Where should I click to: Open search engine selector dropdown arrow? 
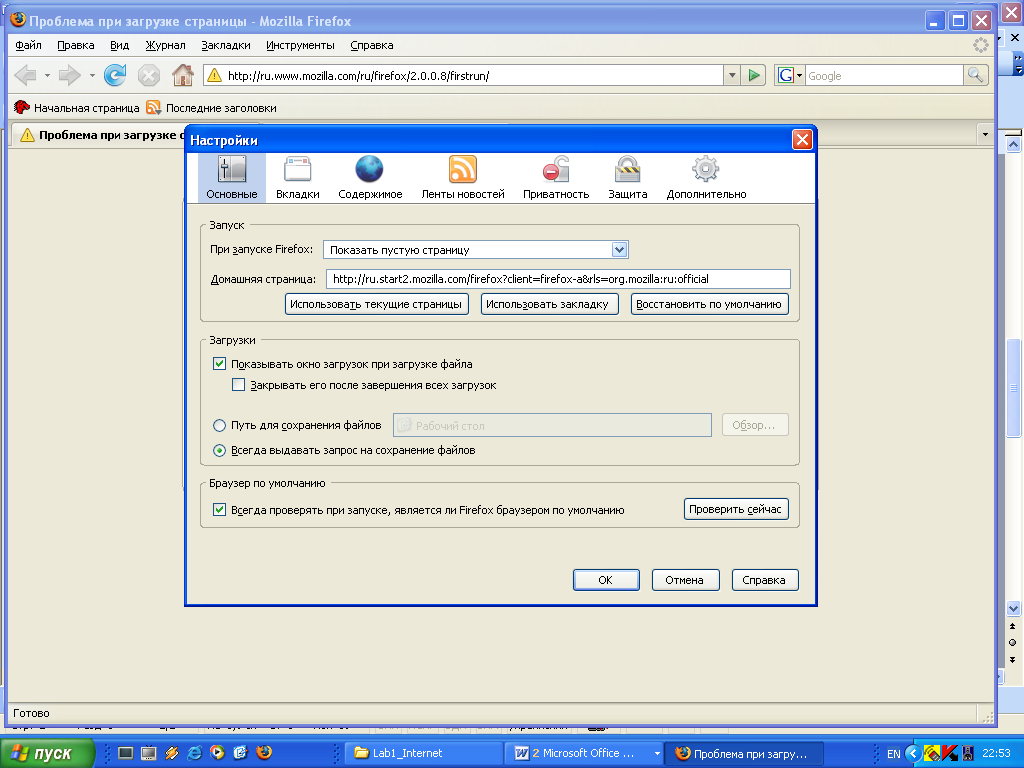pos(799,76)
